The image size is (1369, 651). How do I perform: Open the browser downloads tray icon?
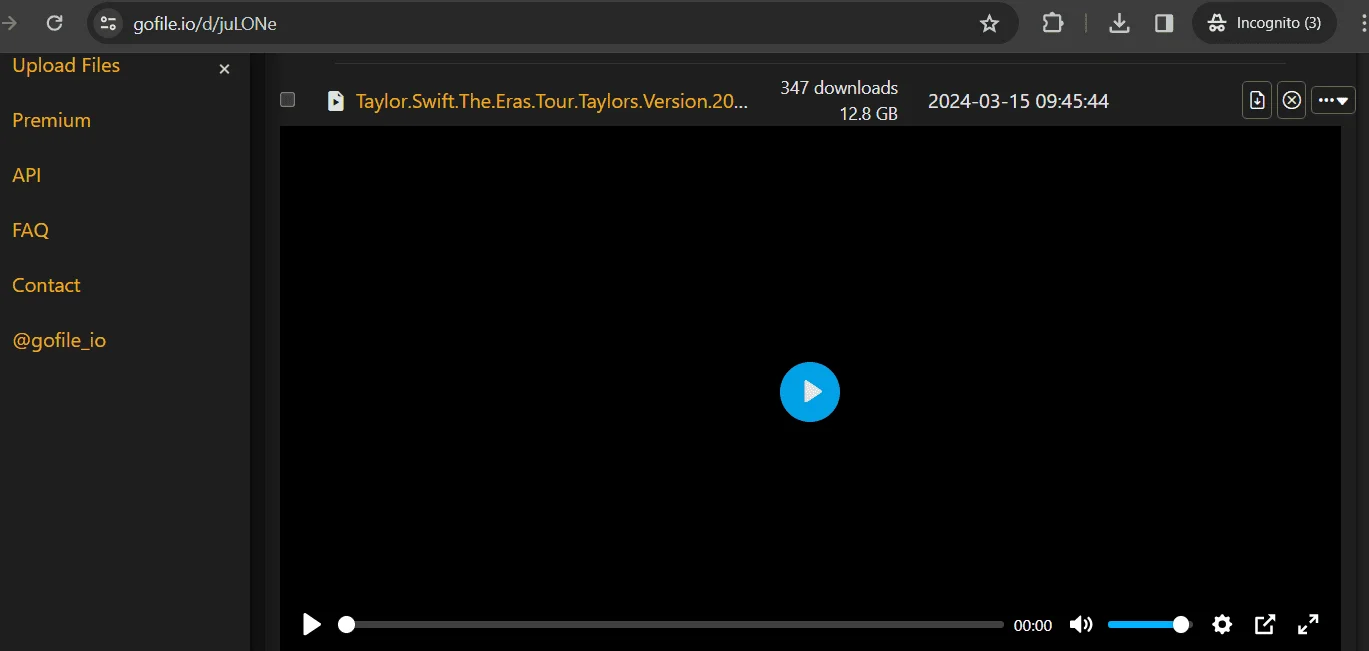[x=1120, y=23]
